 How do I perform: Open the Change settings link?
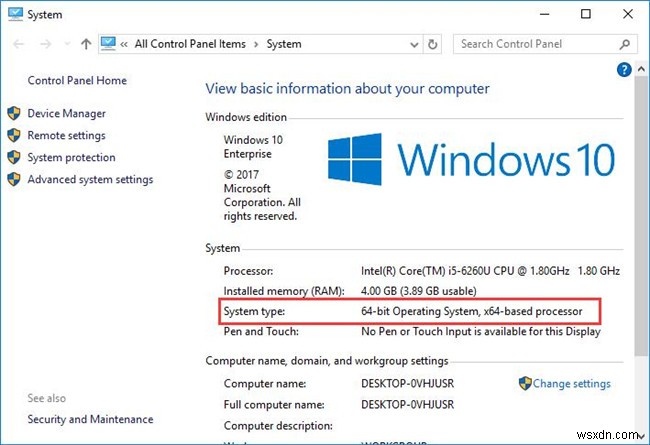click(571, 383)
